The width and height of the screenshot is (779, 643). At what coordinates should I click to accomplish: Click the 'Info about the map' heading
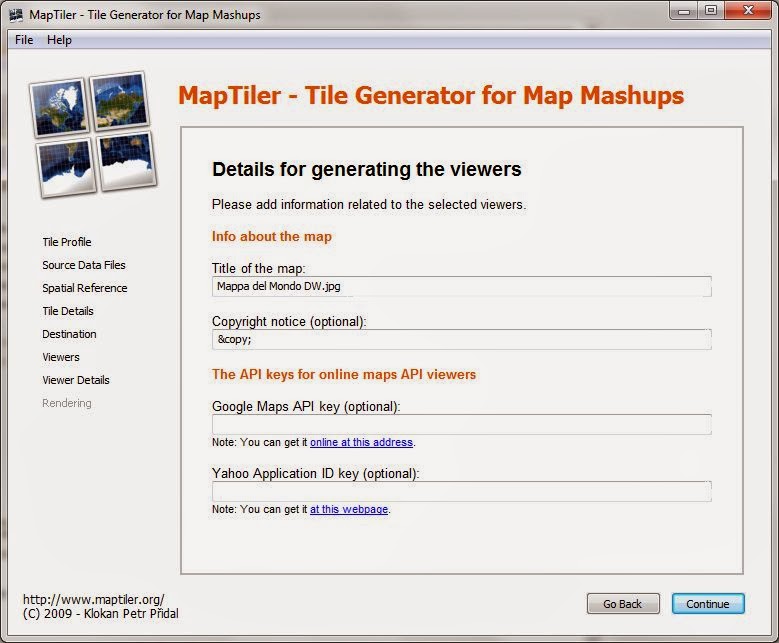[272, 237]
